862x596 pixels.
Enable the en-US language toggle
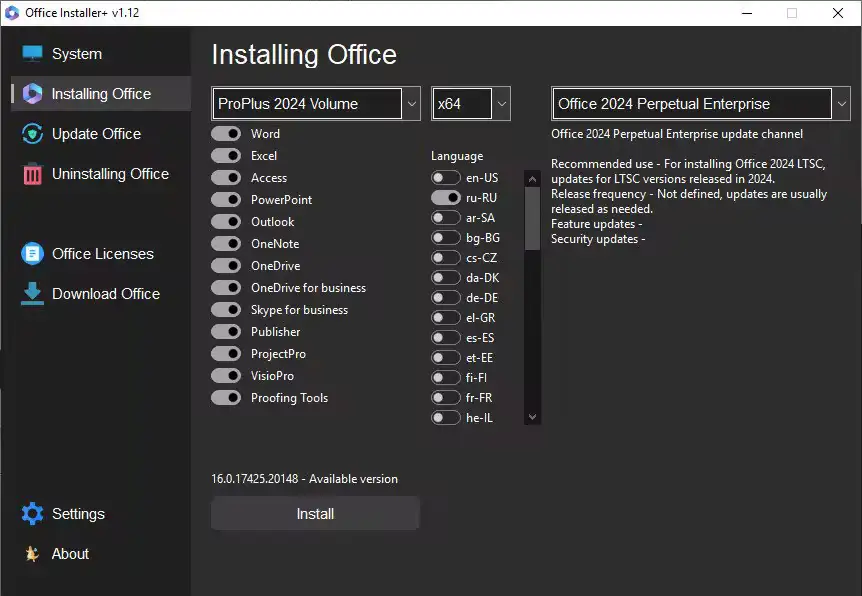click(444, 177)
